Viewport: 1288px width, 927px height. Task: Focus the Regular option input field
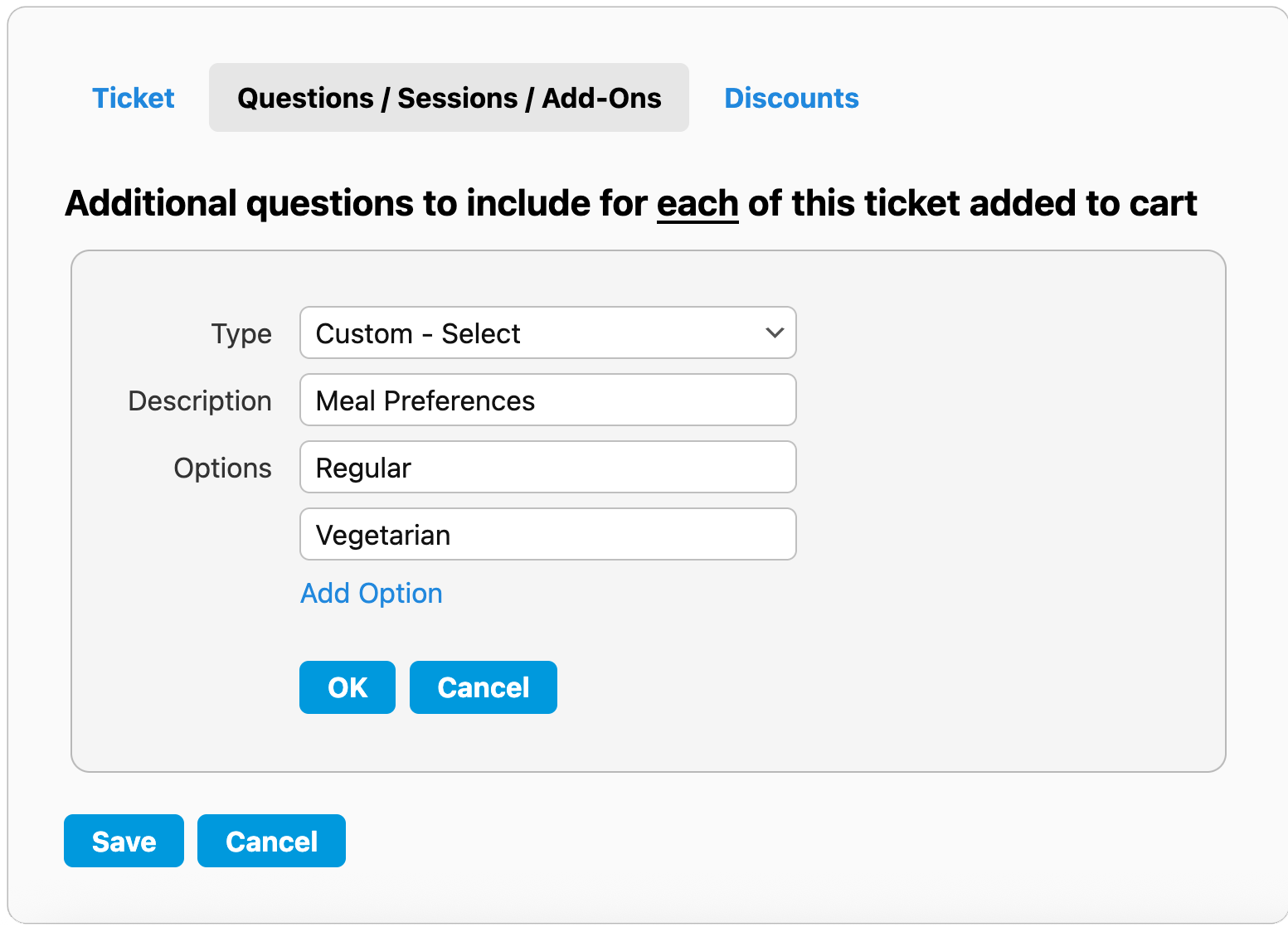click(547, 468)
